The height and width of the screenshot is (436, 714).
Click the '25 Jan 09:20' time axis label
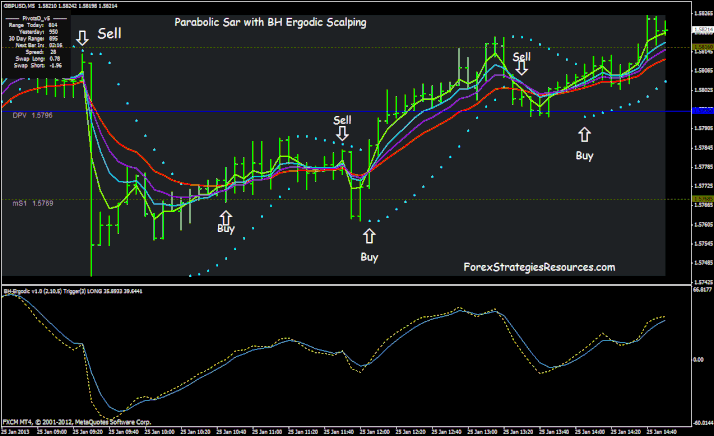87,431
